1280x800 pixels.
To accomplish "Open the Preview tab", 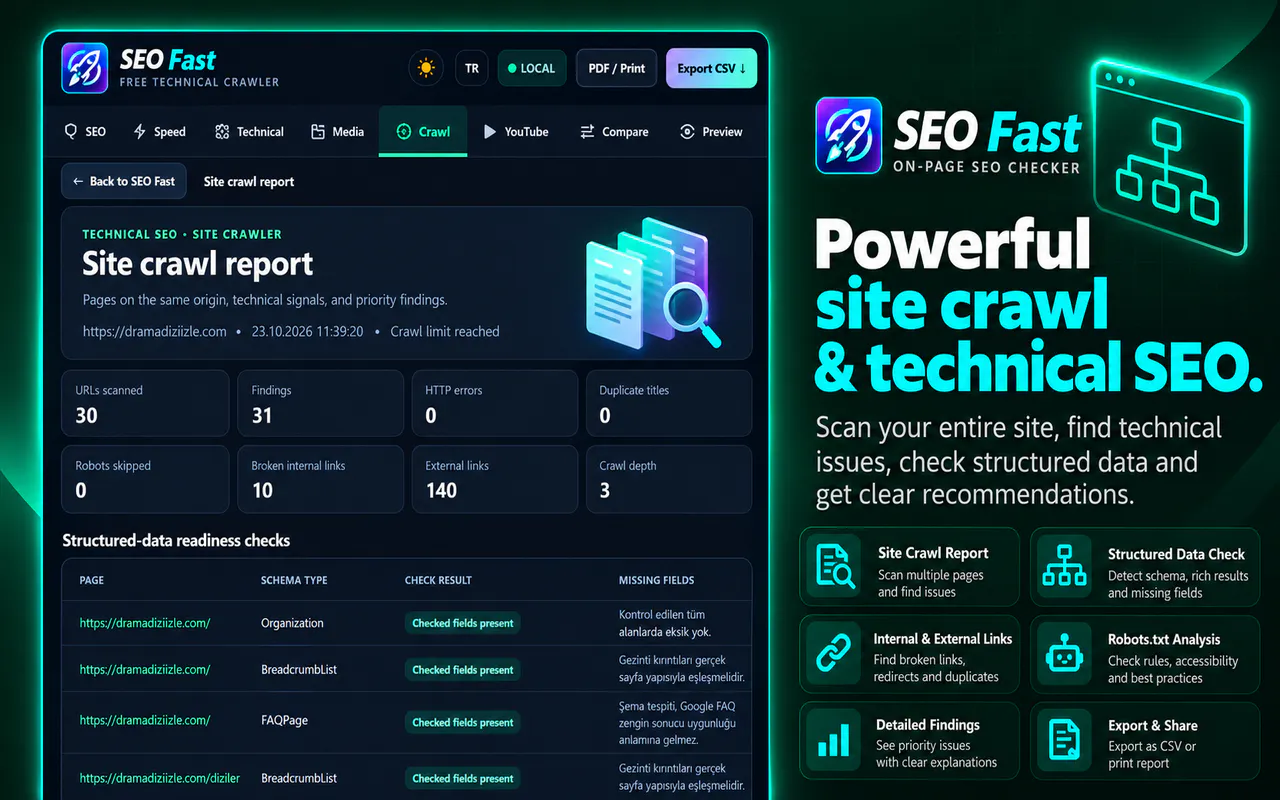I will tap(711, 131).
